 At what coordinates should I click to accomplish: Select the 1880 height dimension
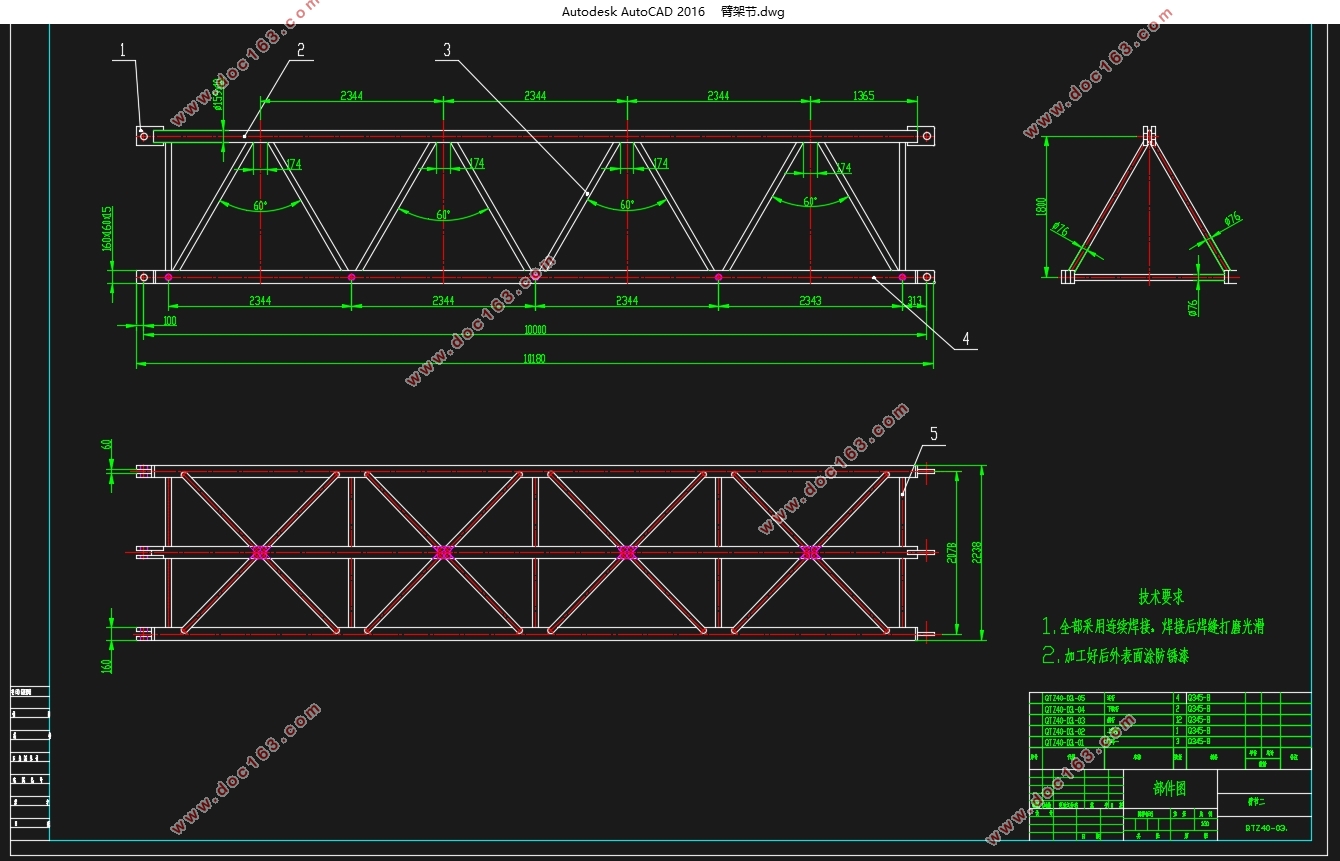tap(1041, 207)
